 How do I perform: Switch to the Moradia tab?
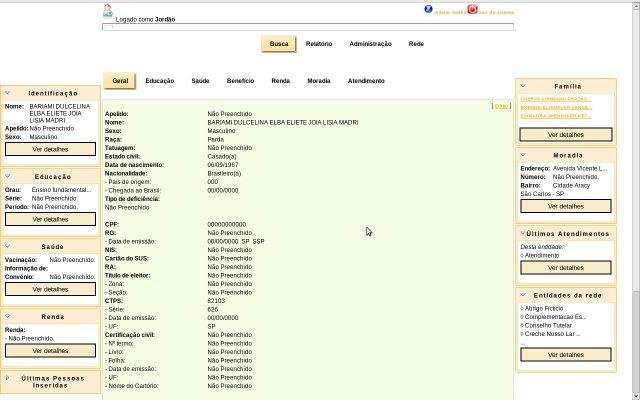point(318,81)
